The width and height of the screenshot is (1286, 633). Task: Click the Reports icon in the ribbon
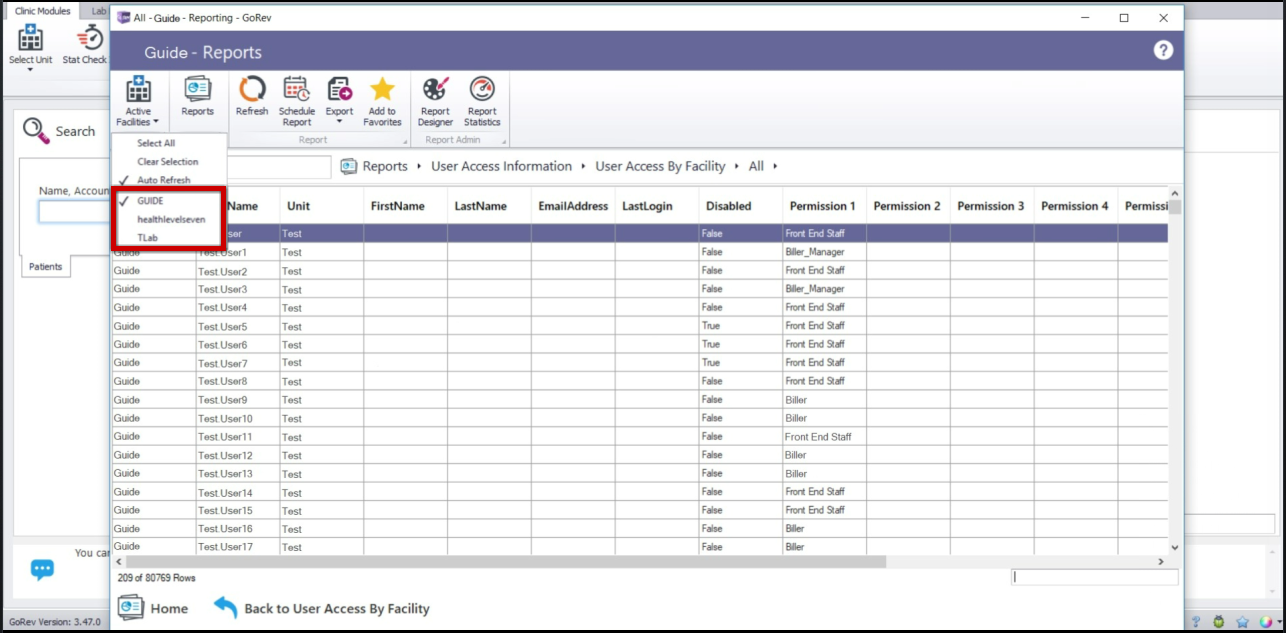[197, 97]
